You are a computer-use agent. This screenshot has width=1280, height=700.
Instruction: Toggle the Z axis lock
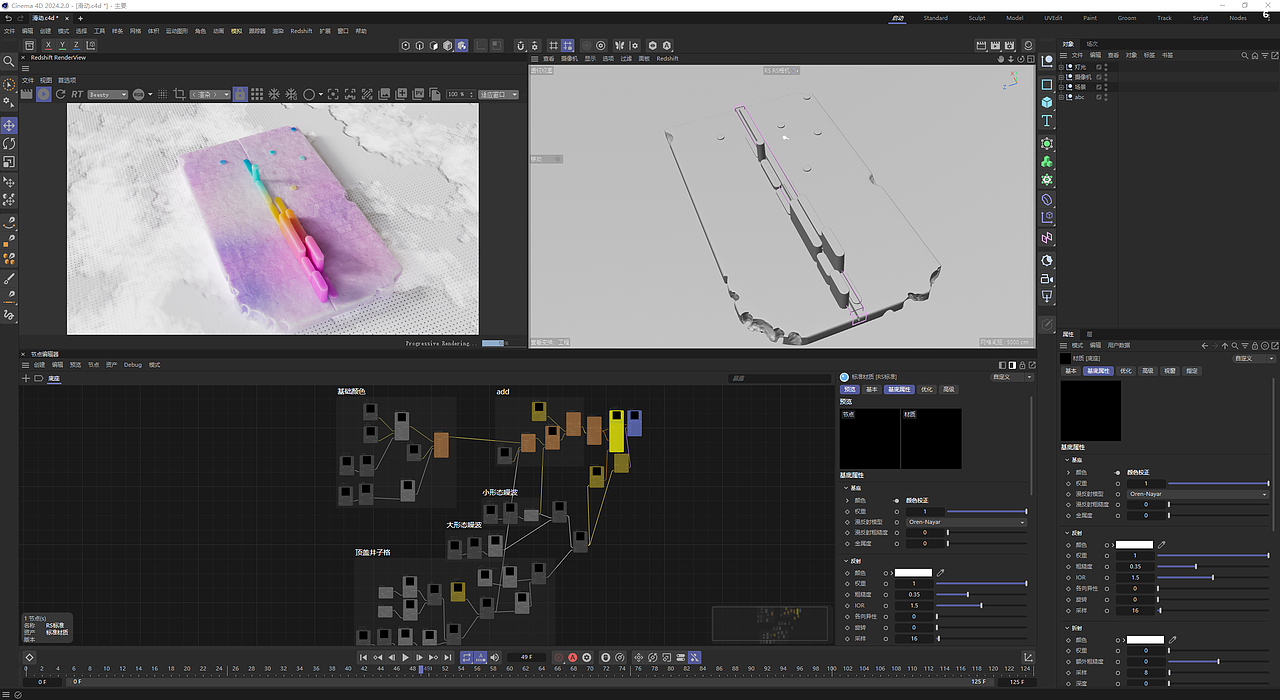77,45
